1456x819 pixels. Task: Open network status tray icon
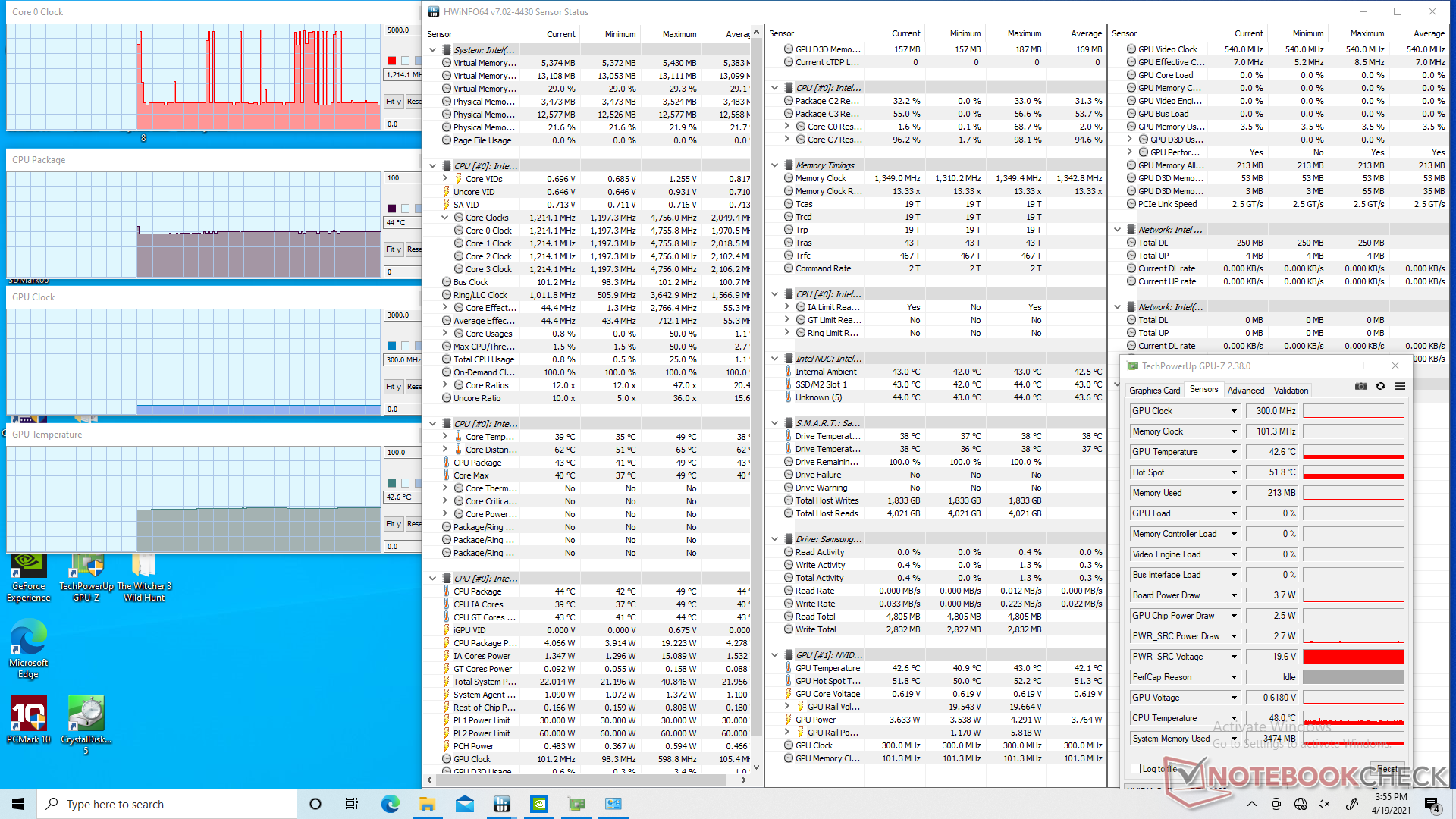(x=1301, y=804)
